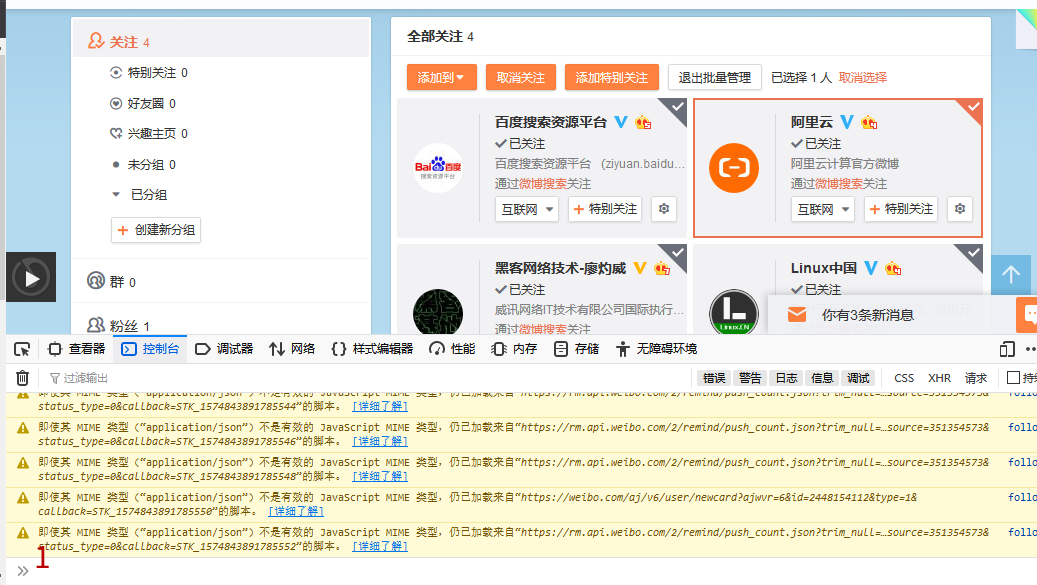Select 特别关注 0 in sidebar
Image resolution: width=1037 pixels, height=585 pixels.
149,73
